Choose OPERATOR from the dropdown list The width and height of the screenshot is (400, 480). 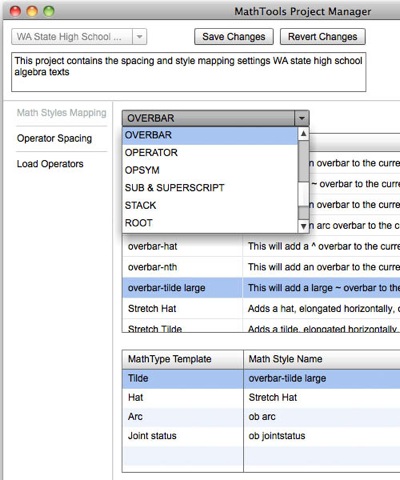pos(210,153)
